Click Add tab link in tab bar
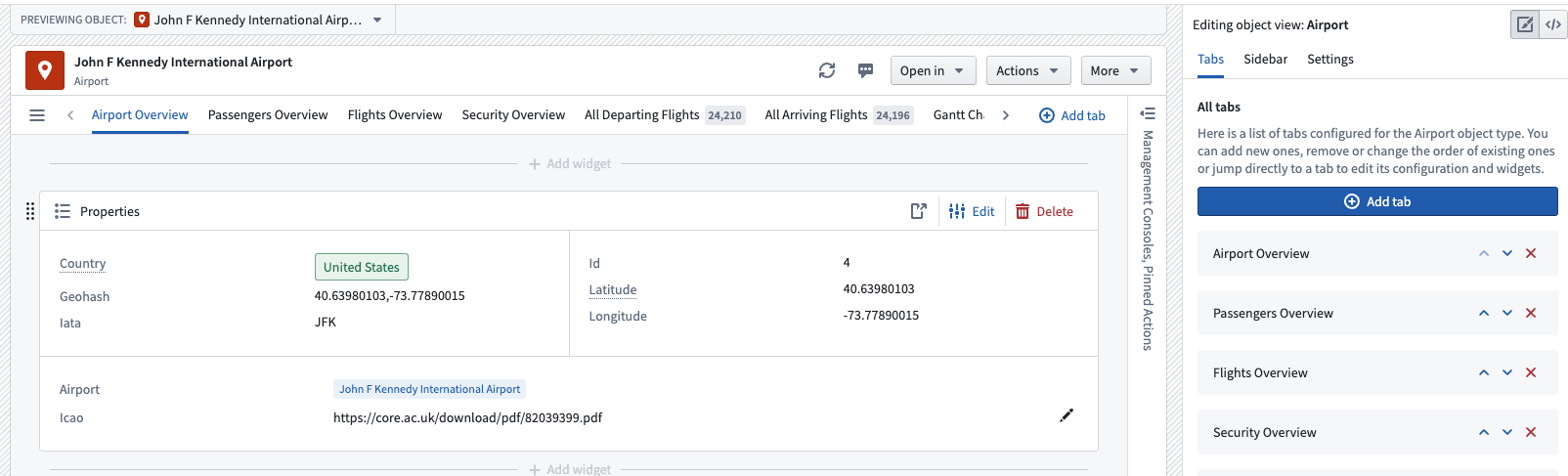 [x=1072, y=115]
